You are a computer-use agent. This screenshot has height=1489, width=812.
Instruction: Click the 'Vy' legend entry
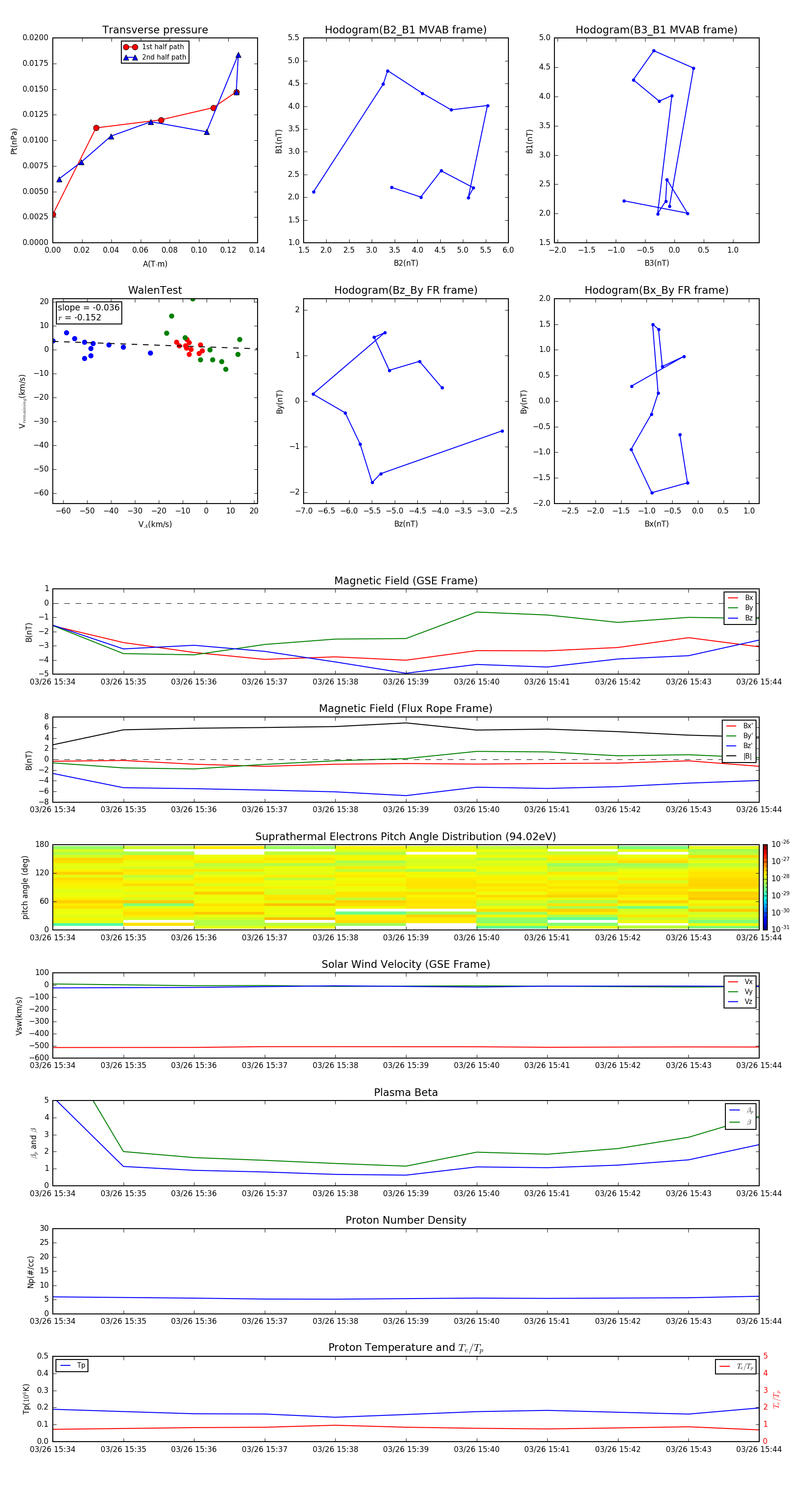[740, 992]
